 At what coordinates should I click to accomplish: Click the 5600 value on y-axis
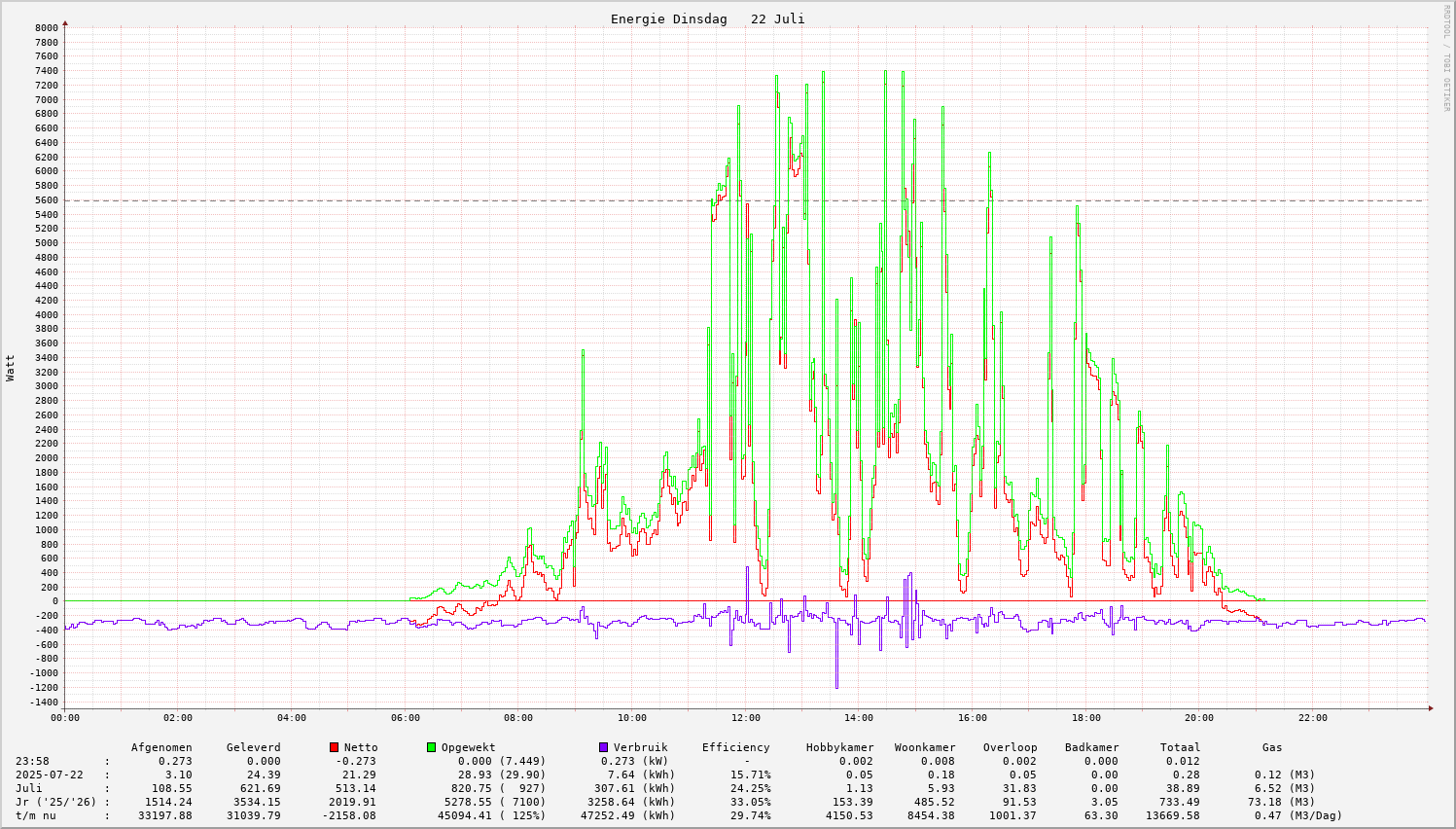47,200
